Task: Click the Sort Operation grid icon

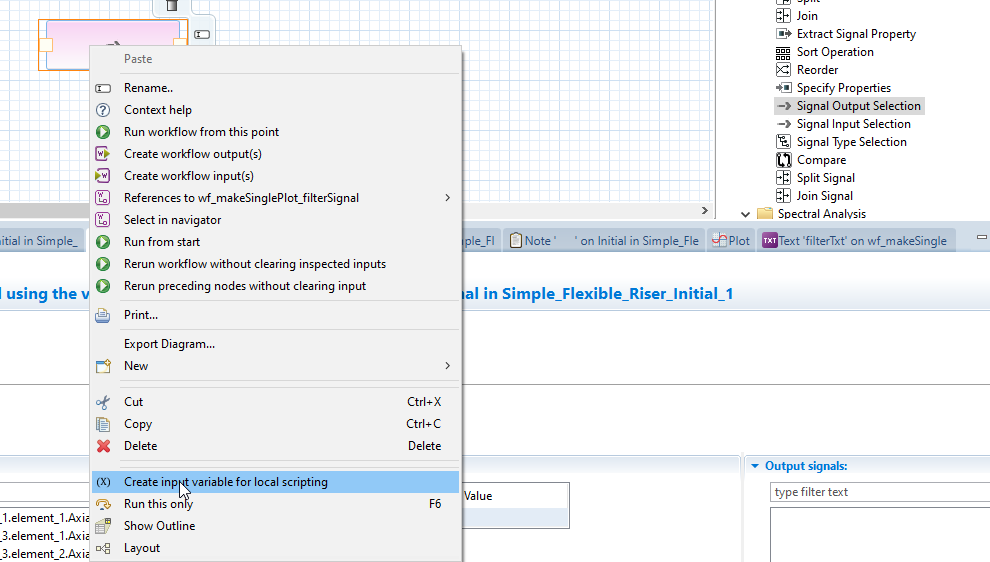Action: click(x=784, y=52)
